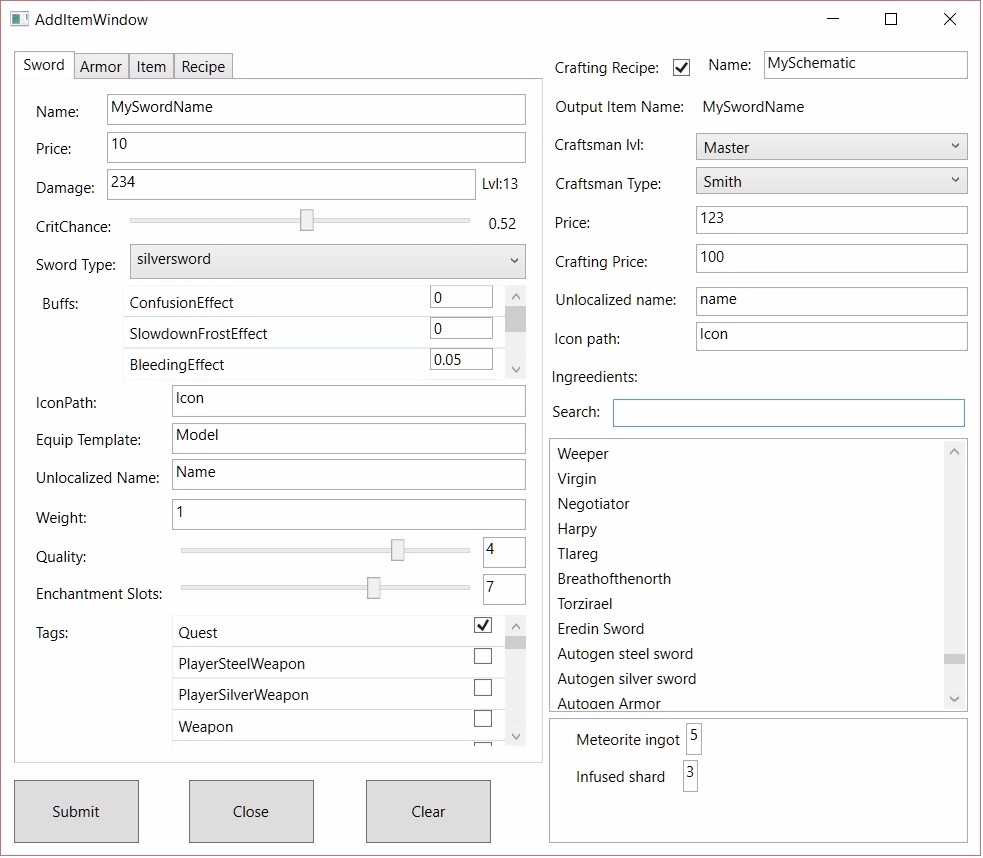Click the ingredients list scroll up arrow
Image resolution: width=983 pixels, height=858 pixels.
pos(954,451)
